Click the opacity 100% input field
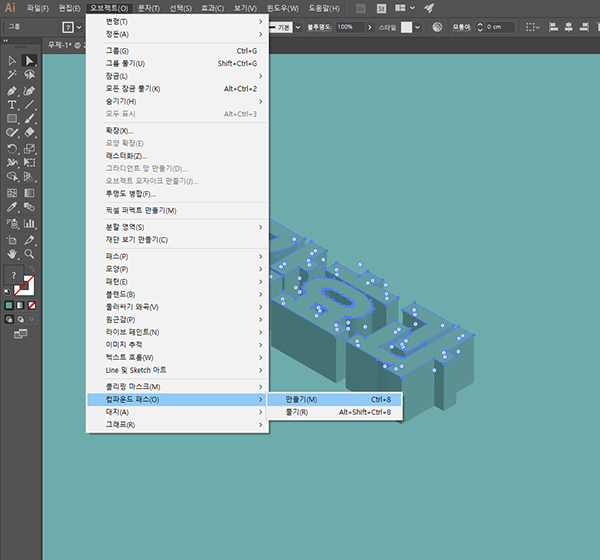This screenshot has width=600, height=560. click(350, 27)
